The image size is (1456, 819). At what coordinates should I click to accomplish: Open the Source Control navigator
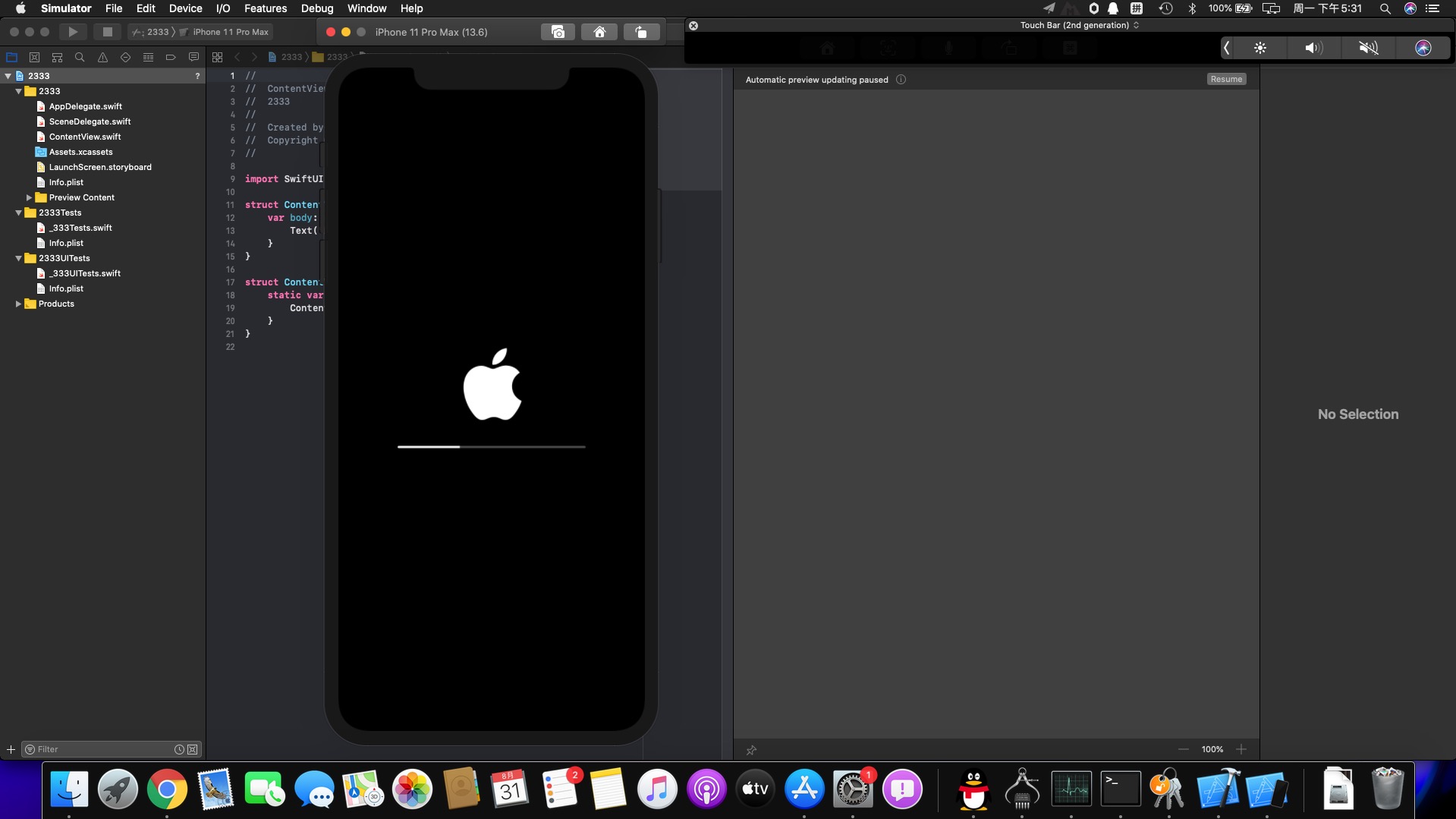[34, 57]
